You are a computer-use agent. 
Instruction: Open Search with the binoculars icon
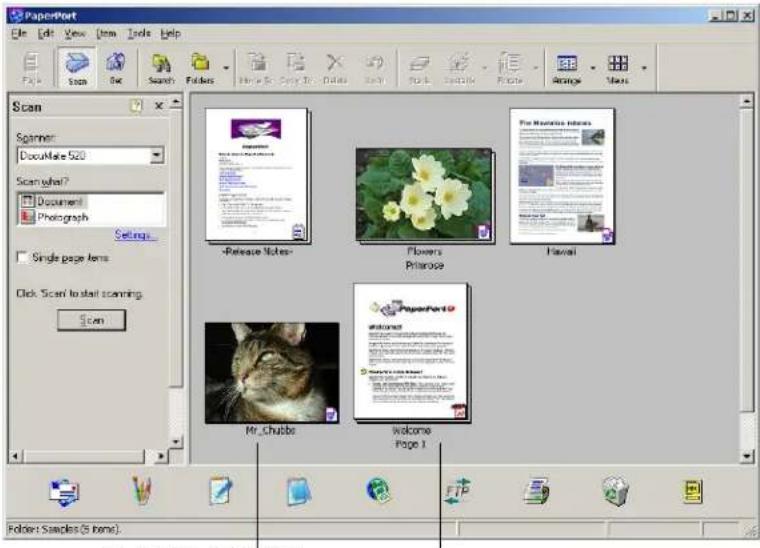tap(161, 68)
